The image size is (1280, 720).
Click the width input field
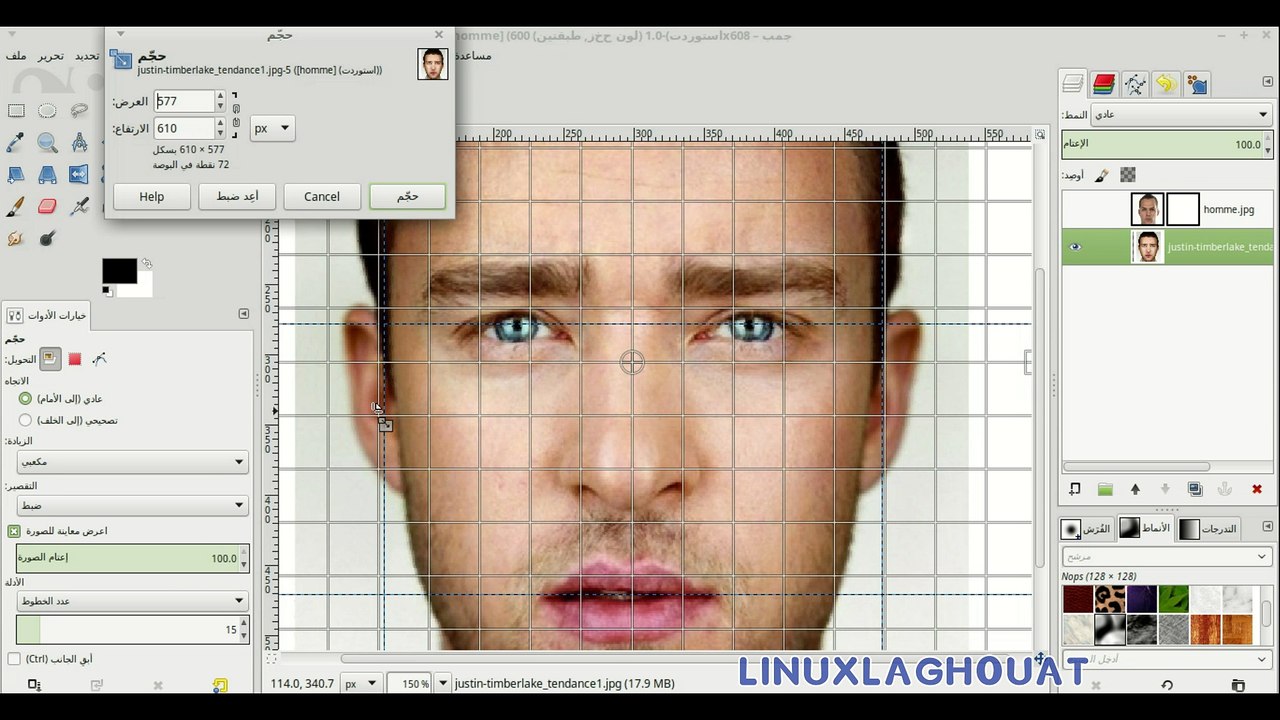click(184, 101)
